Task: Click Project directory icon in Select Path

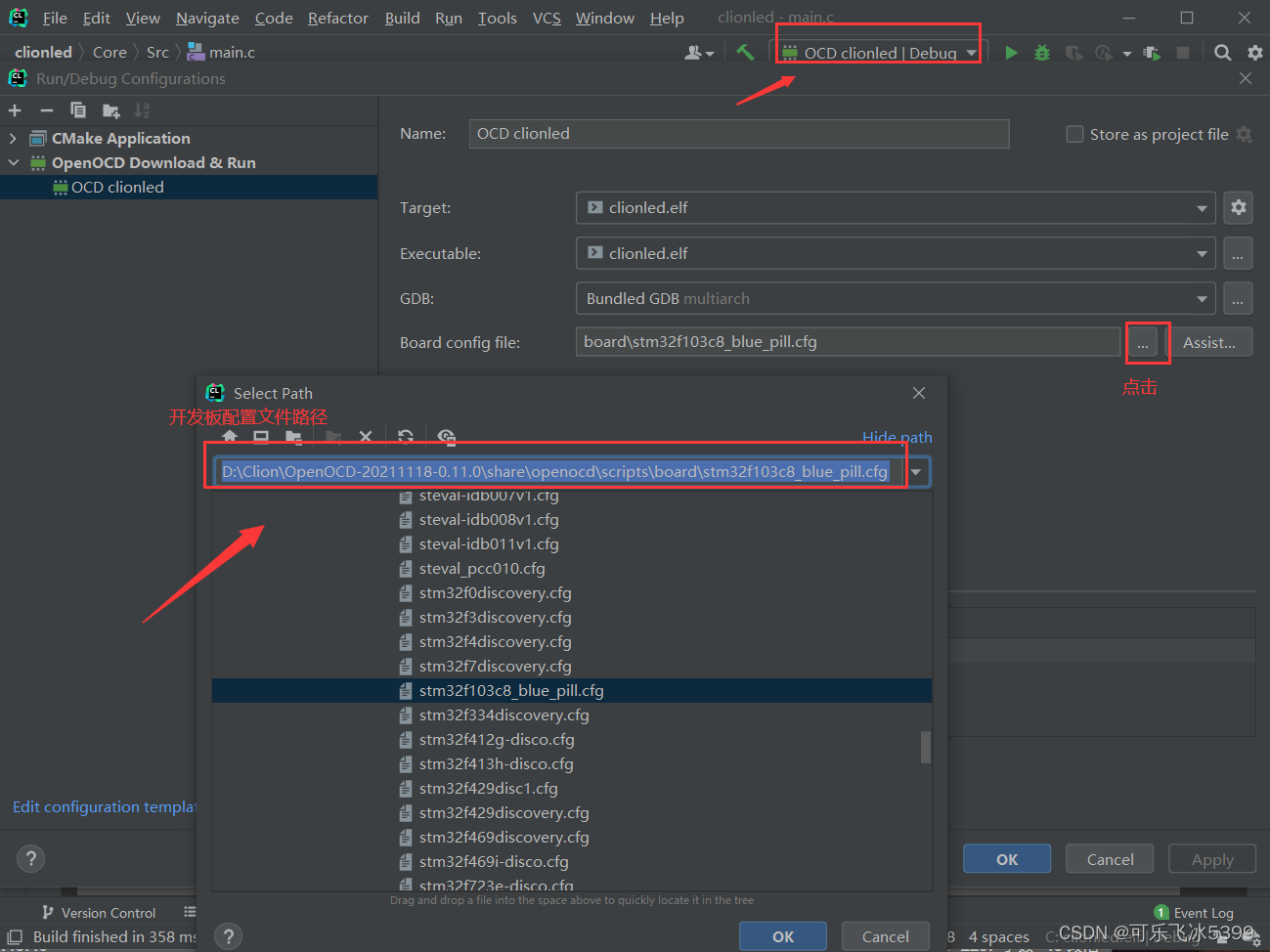Action: (x=293, y=437)
